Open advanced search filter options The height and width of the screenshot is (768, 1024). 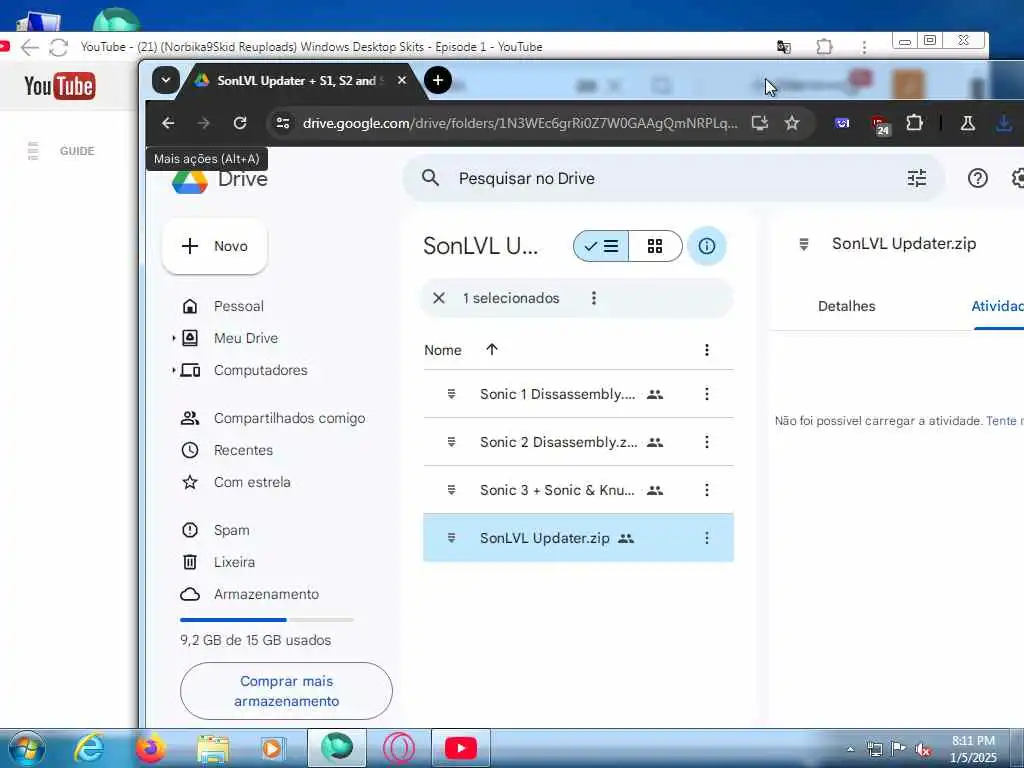point(917,178)
